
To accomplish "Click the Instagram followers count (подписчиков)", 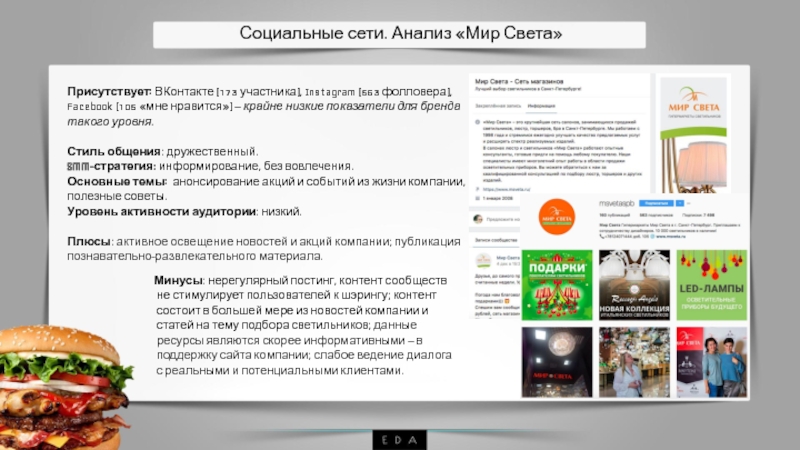I will pos(656,215).
